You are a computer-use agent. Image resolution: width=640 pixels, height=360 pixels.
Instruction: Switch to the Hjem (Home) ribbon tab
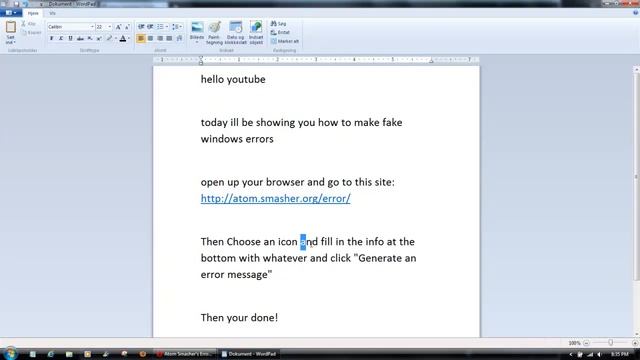pyautogui.click(x=33, y=13)
